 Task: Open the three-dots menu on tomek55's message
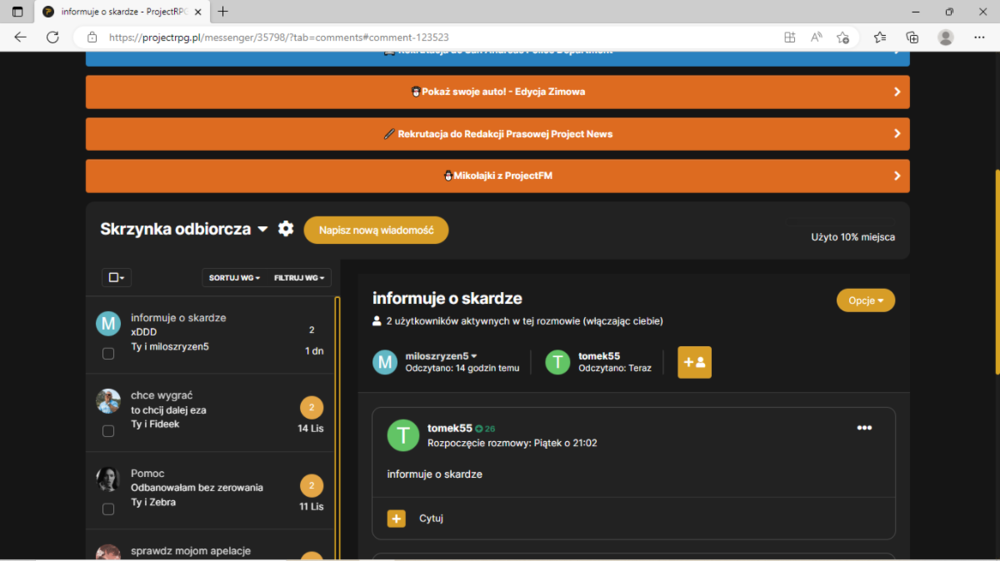point(864,428)
